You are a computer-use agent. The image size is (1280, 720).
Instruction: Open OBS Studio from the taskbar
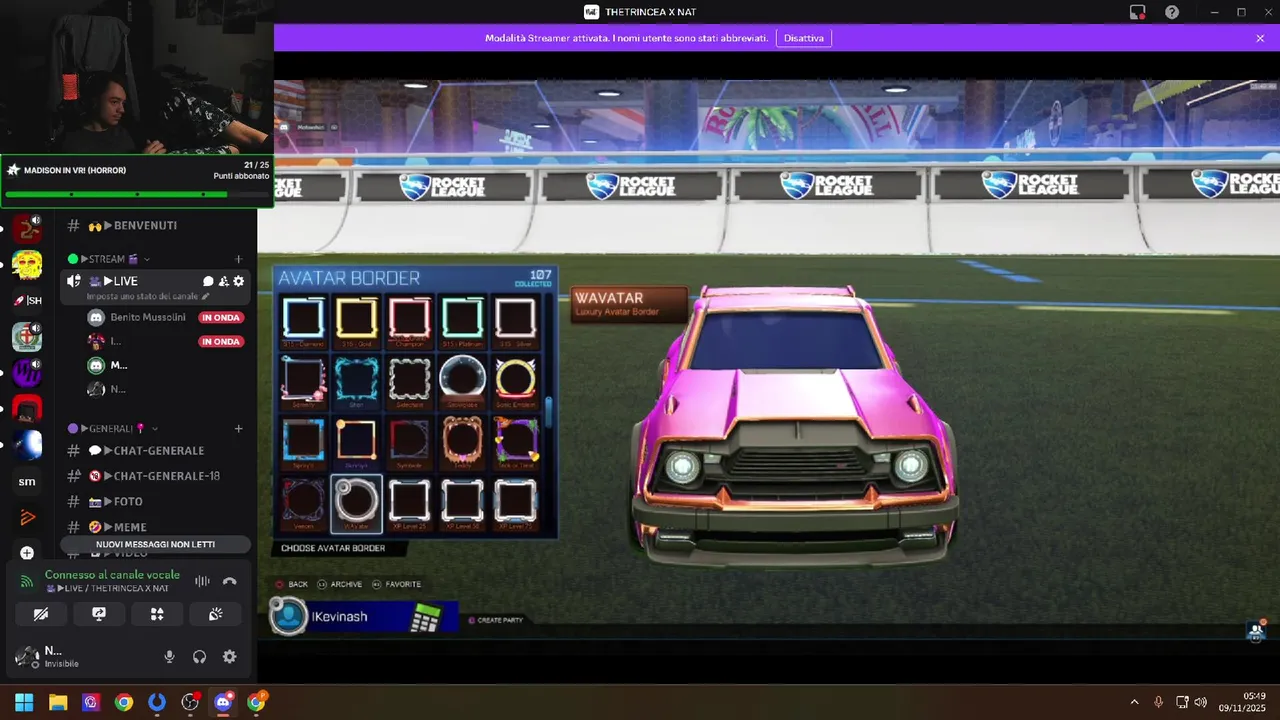pyautogui.click(x=190, y=702)
